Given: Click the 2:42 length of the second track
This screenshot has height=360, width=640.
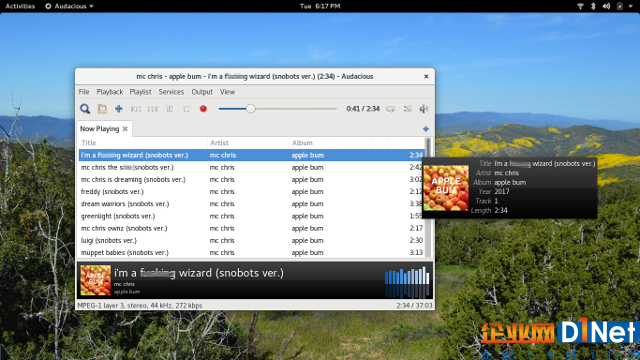Looking at the screenshot, I should pyautogui.click(x=416, y=167).
